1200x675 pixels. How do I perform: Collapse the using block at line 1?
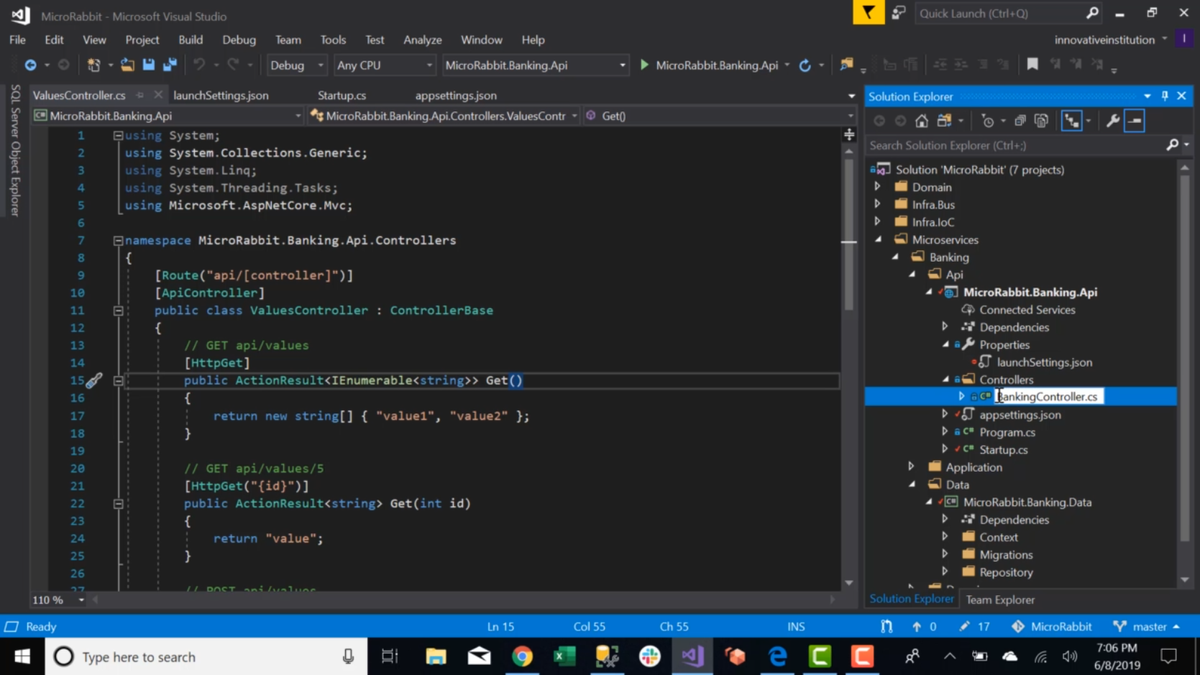pyautogui.click(x=118, y=136)
